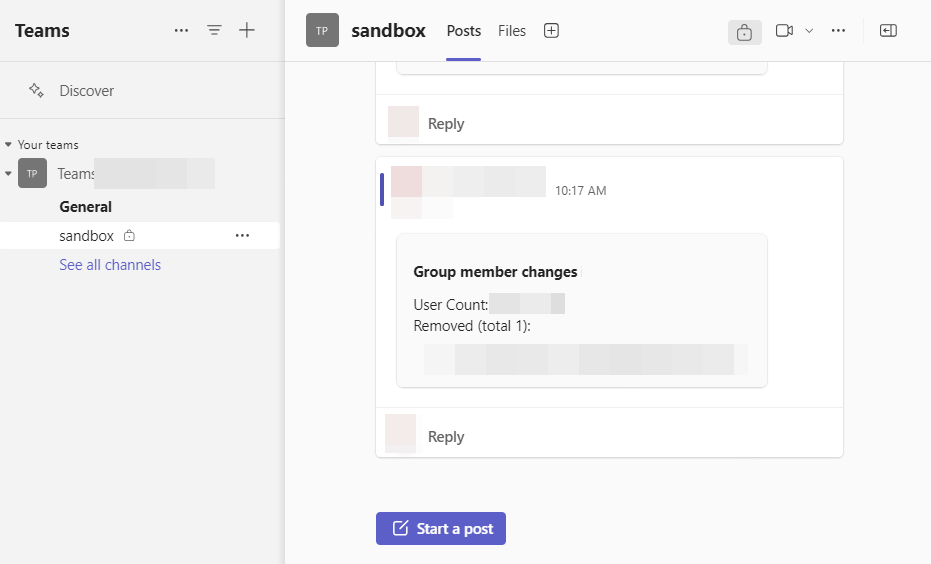
Task: Click the 10:17 AM timestamp
Action: coord(580,191)
